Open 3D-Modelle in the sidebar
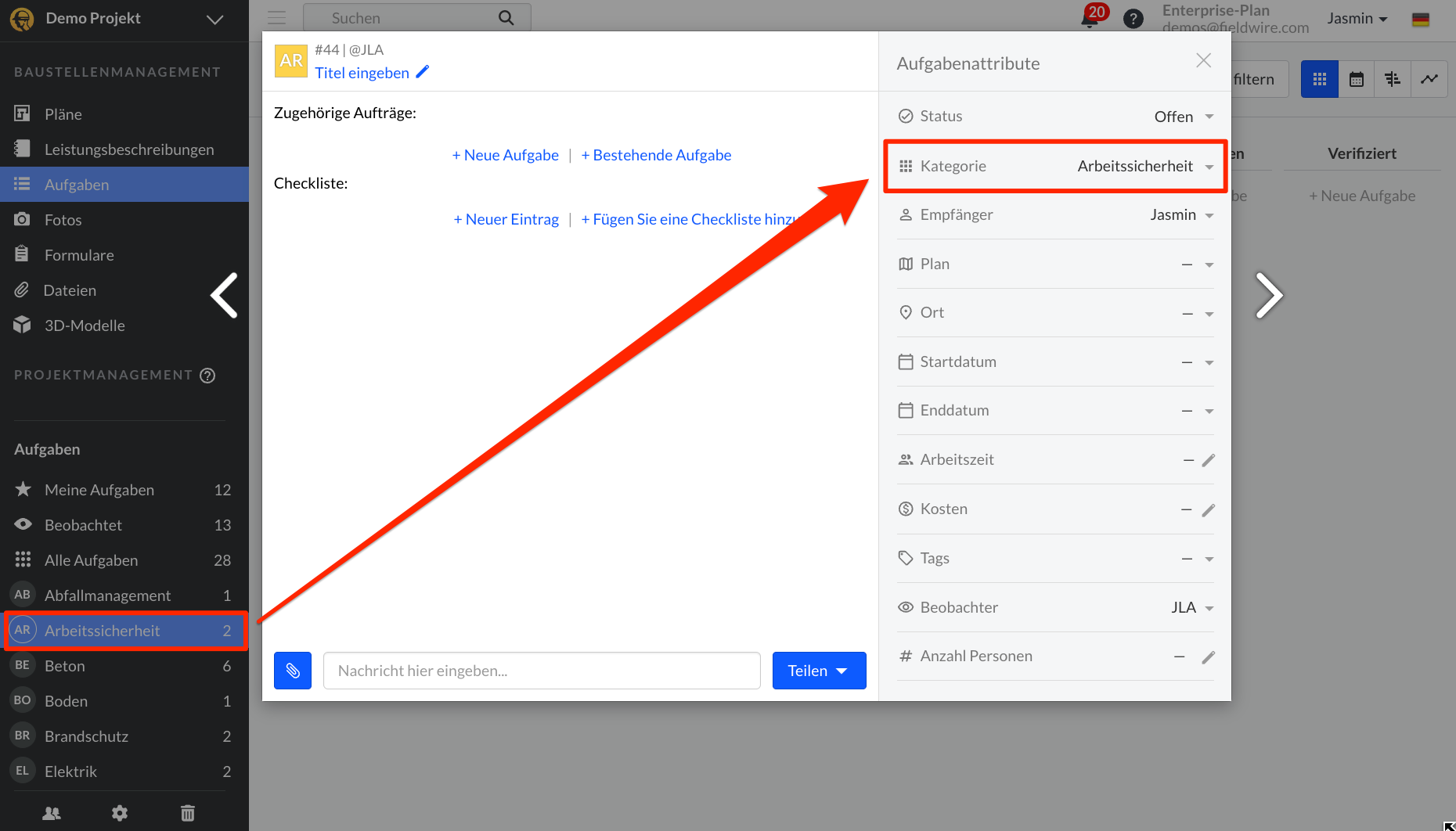 (x=124, y=326)
